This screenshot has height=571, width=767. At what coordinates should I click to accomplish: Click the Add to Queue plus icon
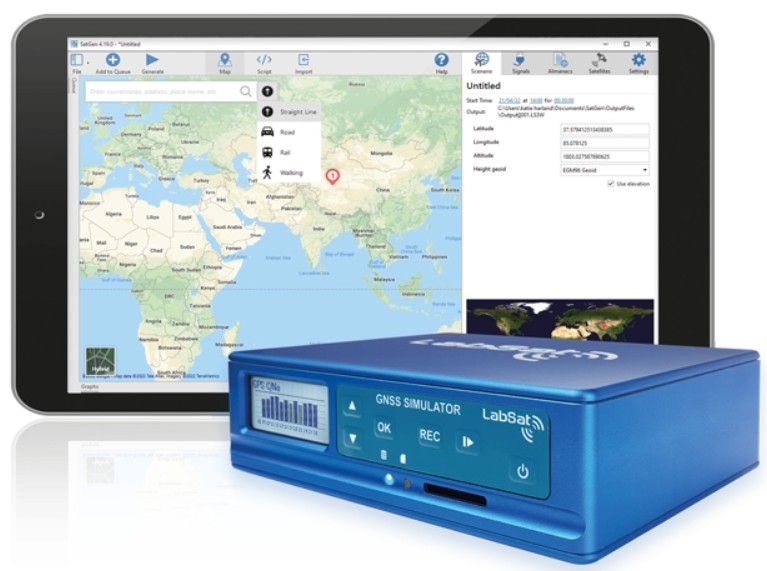[x=113, y=60]
